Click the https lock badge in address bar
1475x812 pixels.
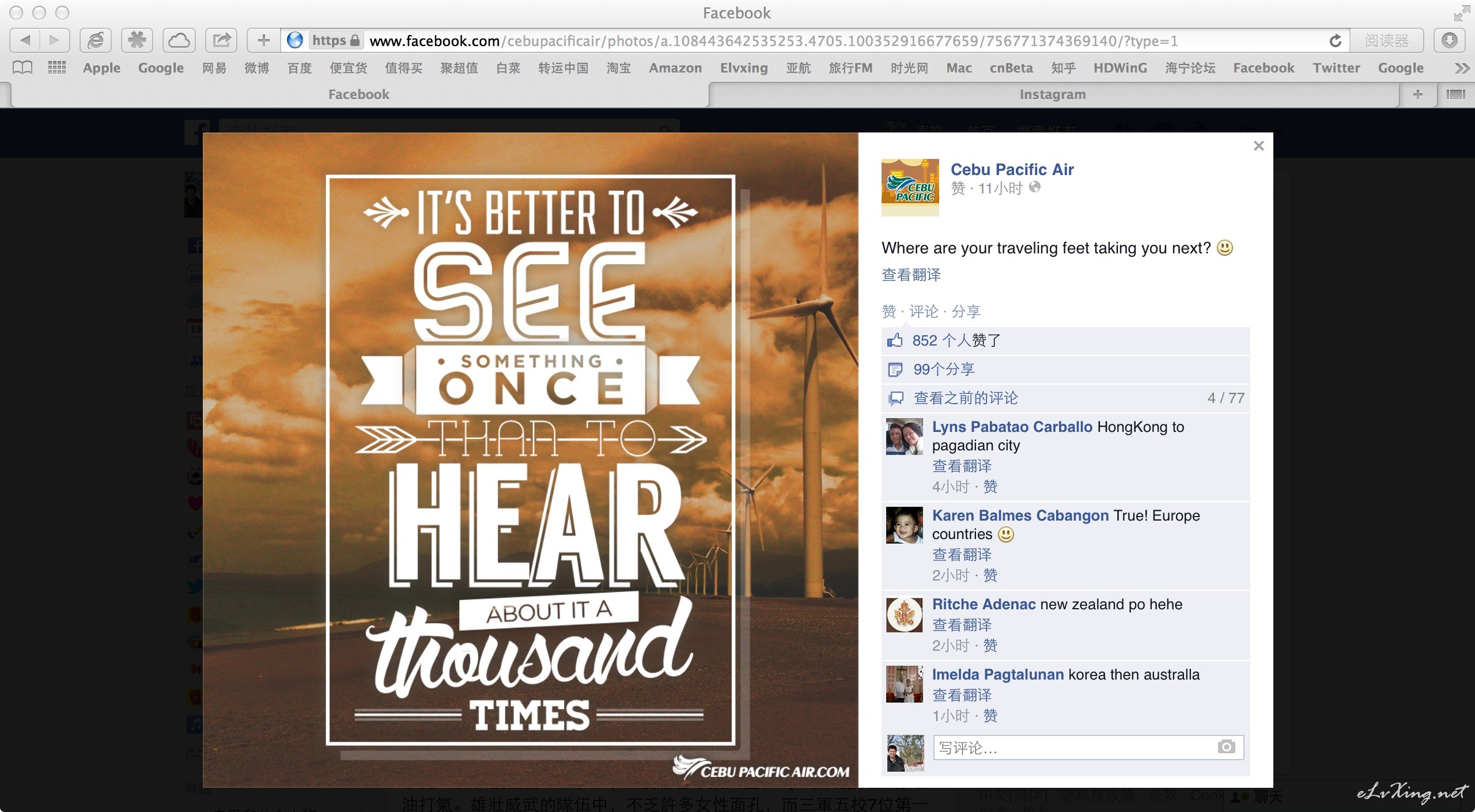335,40
